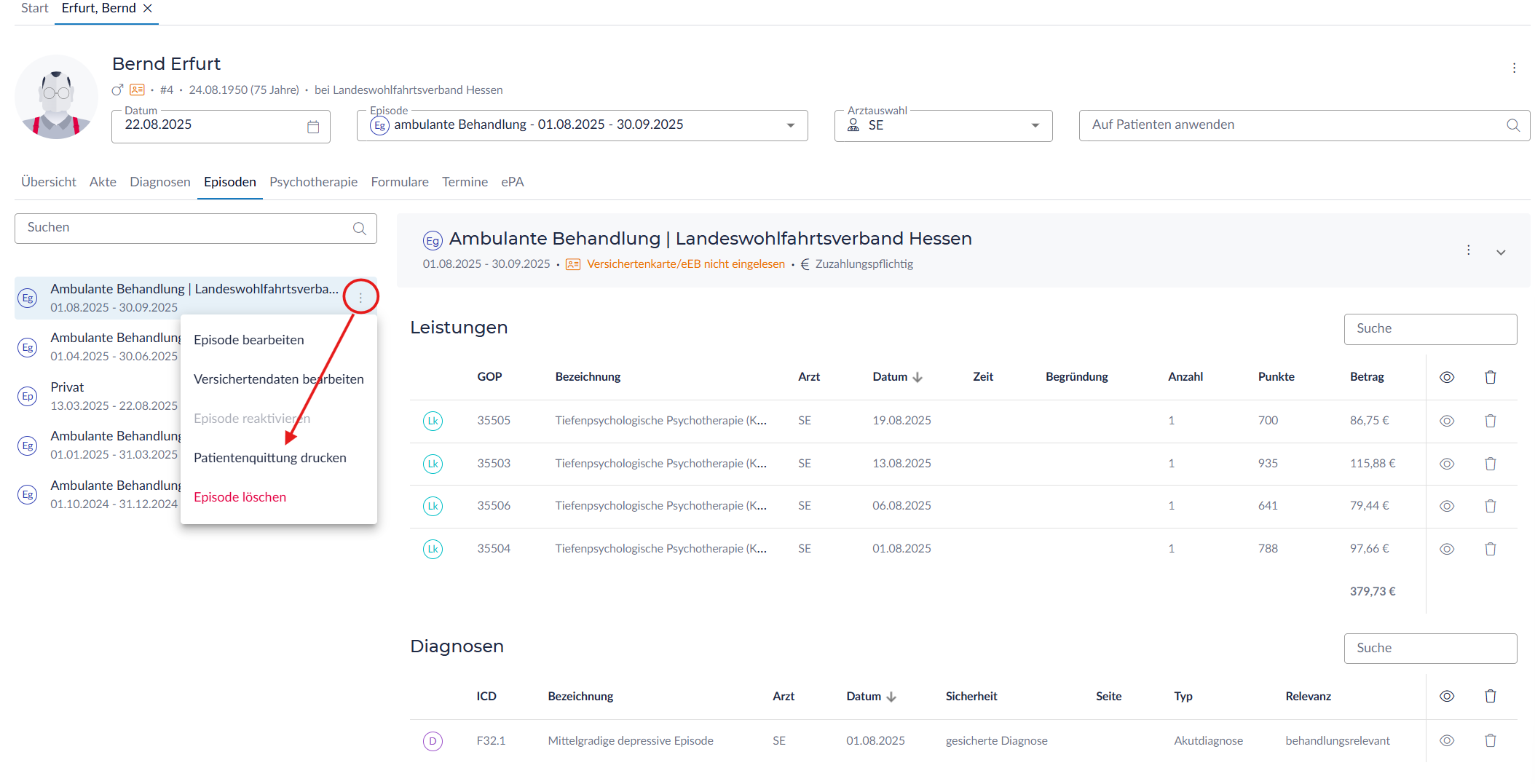Choose Episode löschen in the menu
This screenshot has height=784, width=1535.
tap(240, 497)
